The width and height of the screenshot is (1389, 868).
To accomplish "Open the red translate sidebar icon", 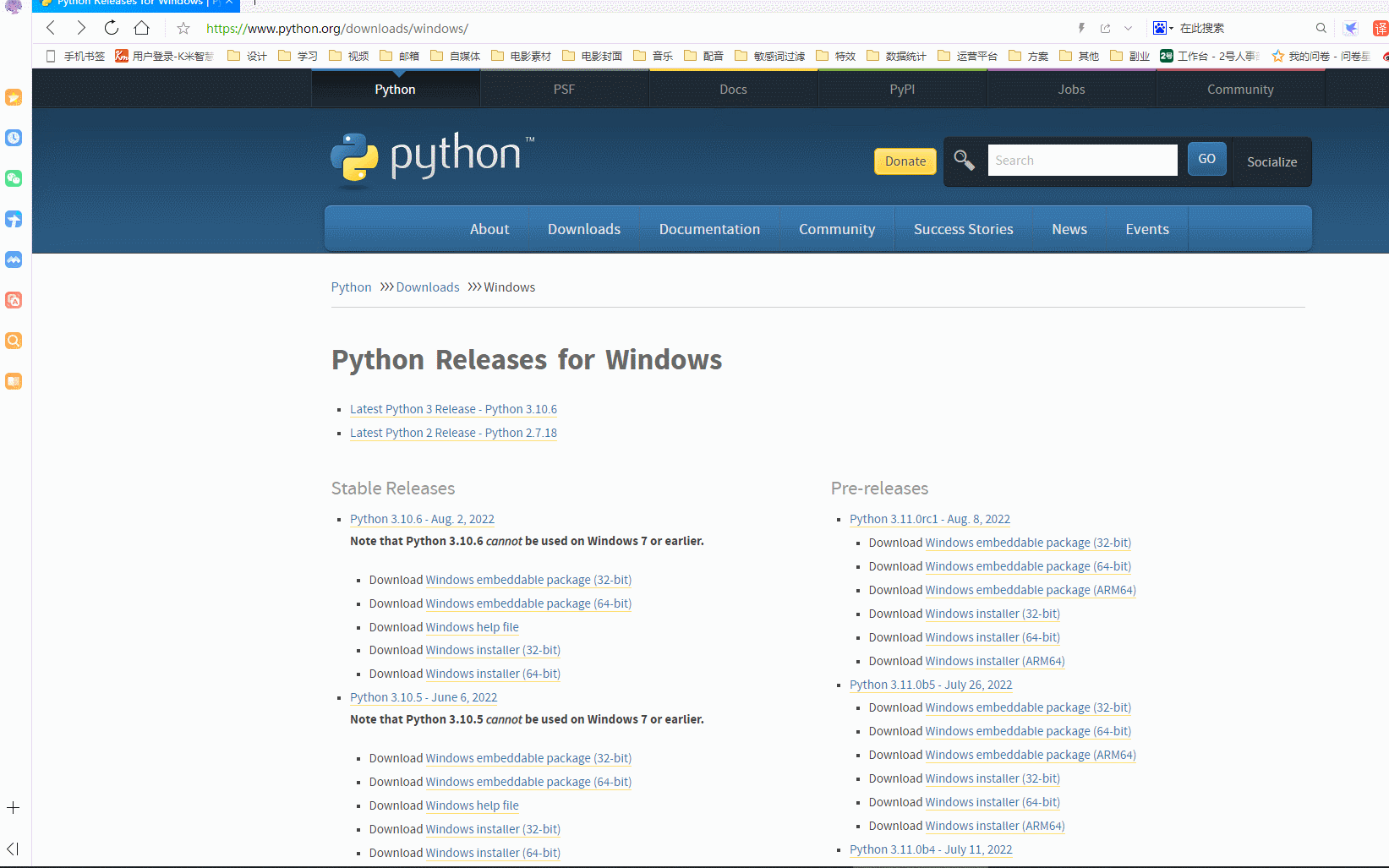I will coord(14,300).
